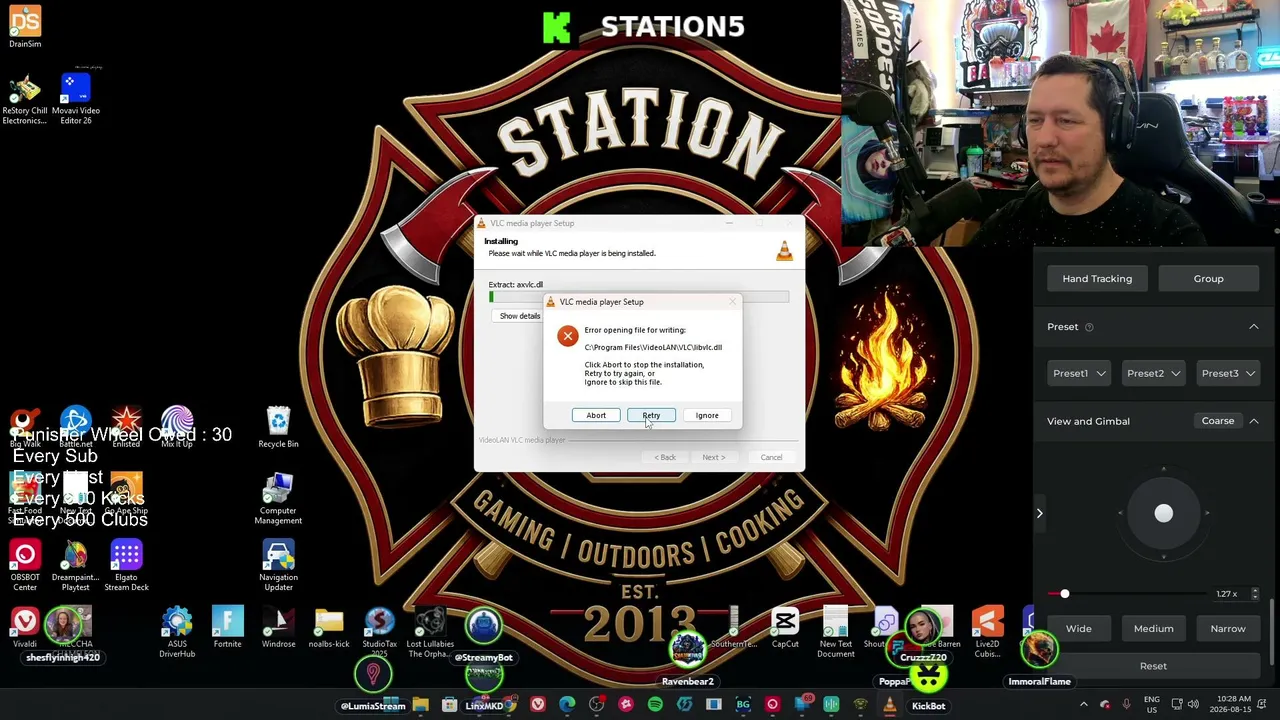Open Microsoft Edge from the taskbar
Screen dimensions: 1280x720
567,705
